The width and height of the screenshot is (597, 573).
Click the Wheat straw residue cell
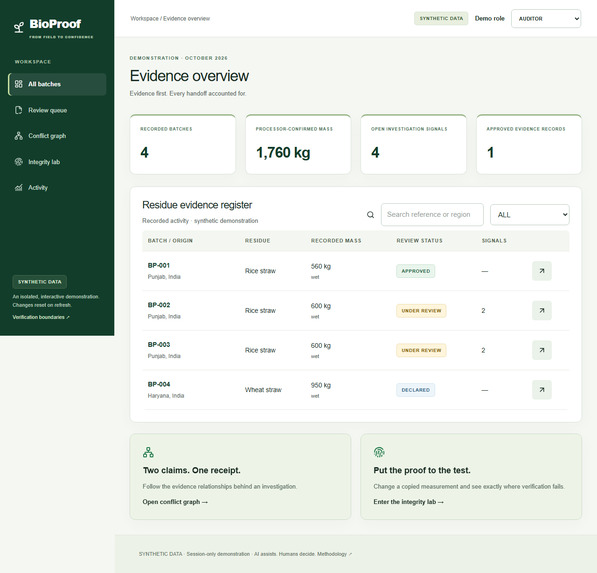pos(263,390)
